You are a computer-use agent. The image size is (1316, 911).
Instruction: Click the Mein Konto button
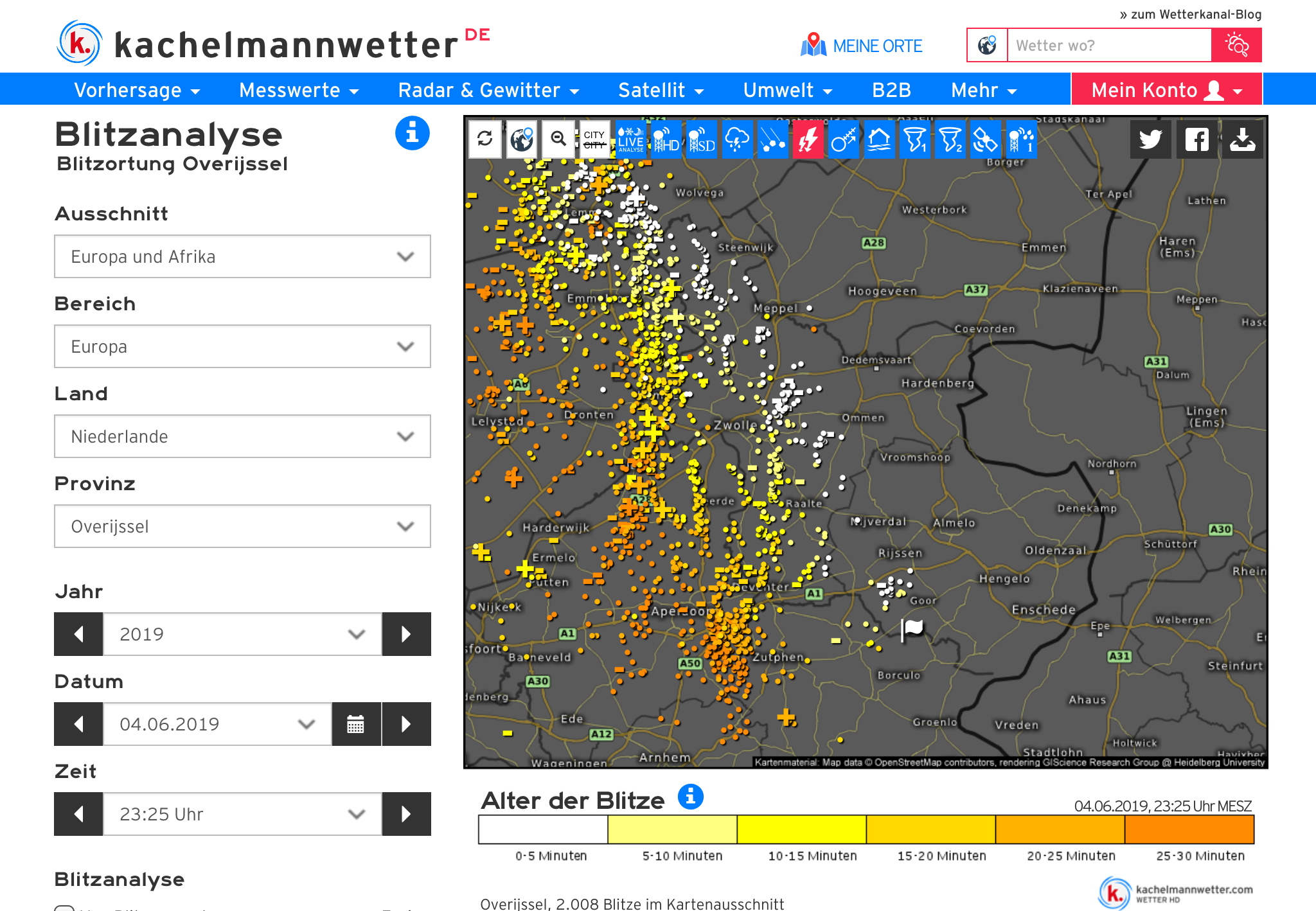1166,90
